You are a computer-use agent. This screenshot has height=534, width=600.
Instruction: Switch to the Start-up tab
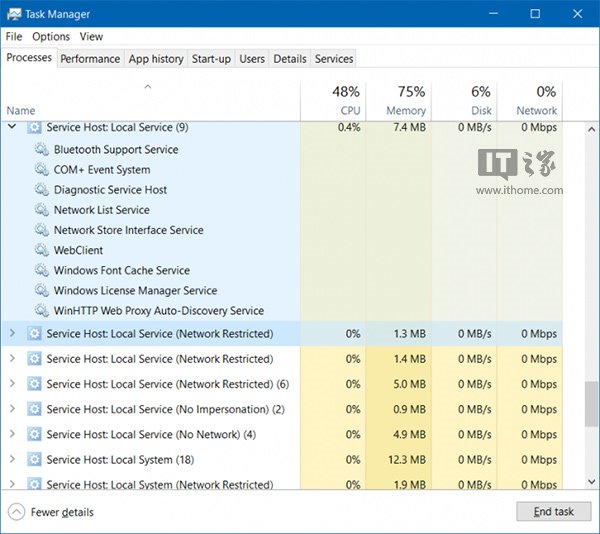pos(211,59)
